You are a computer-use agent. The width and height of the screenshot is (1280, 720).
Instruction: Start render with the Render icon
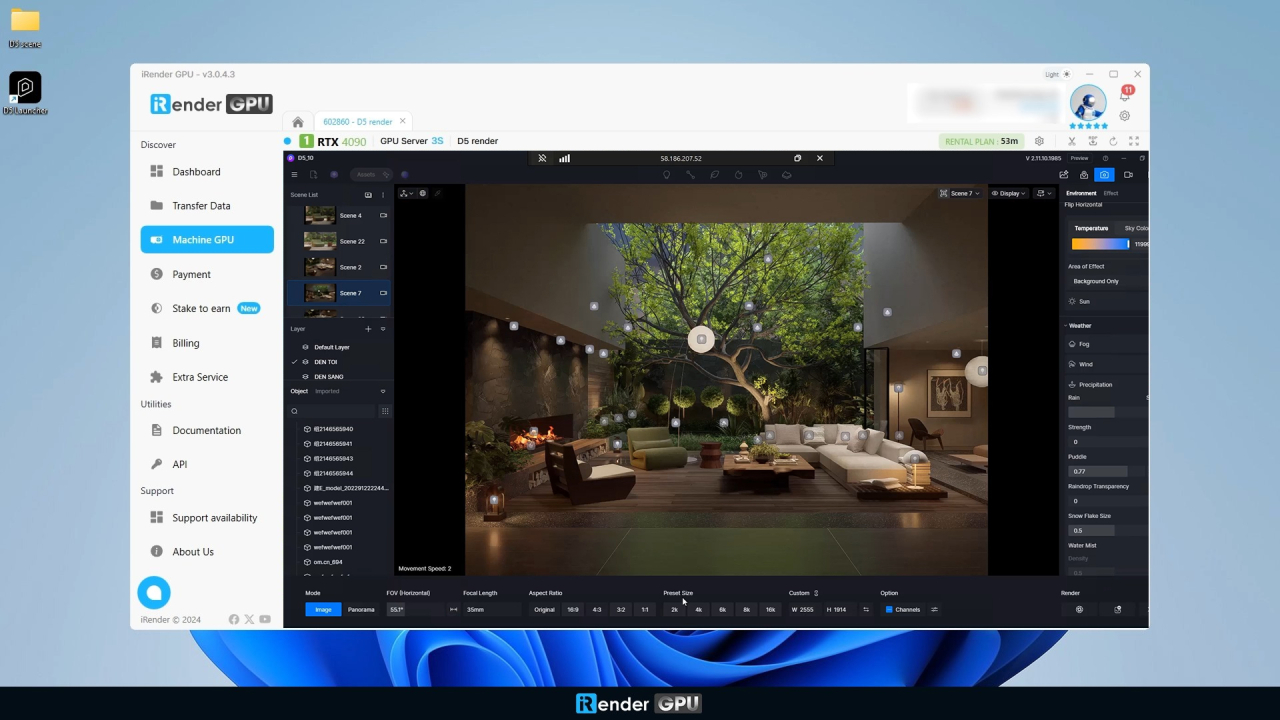[x=1079, y=609]
